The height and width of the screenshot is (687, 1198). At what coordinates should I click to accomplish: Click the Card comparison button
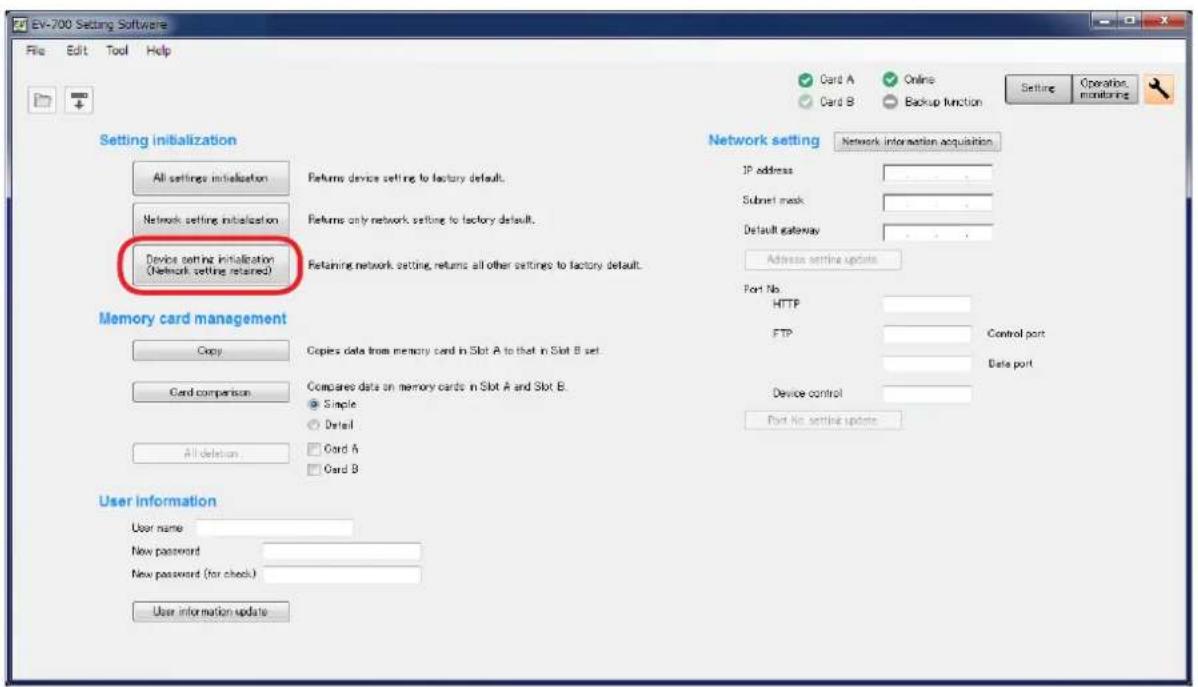click(211, 392)
